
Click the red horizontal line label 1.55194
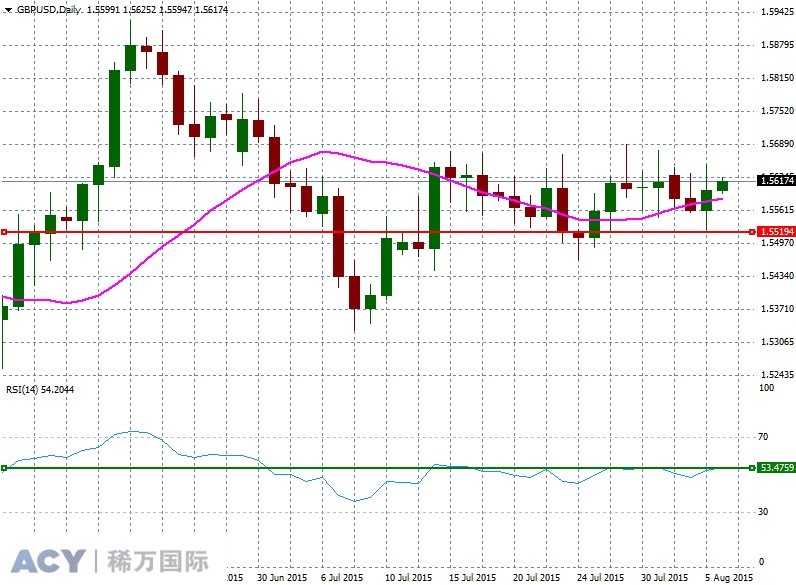click(x=776, y=232)
